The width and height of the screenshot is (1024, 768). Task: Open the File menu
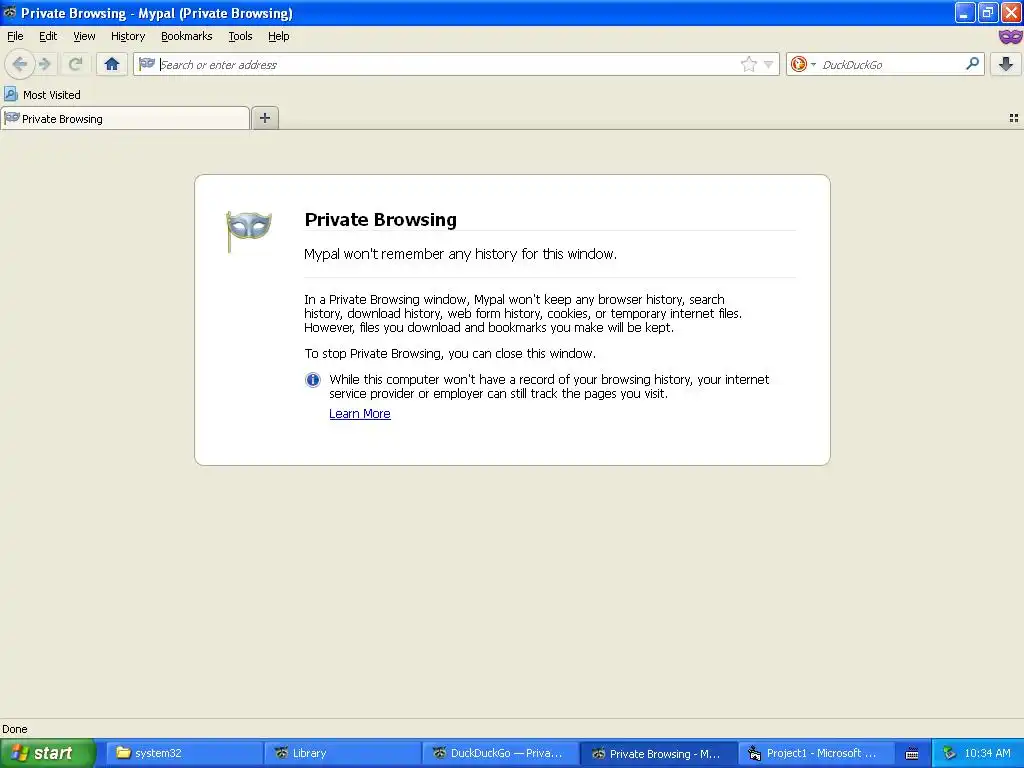(x=15, y=36)
